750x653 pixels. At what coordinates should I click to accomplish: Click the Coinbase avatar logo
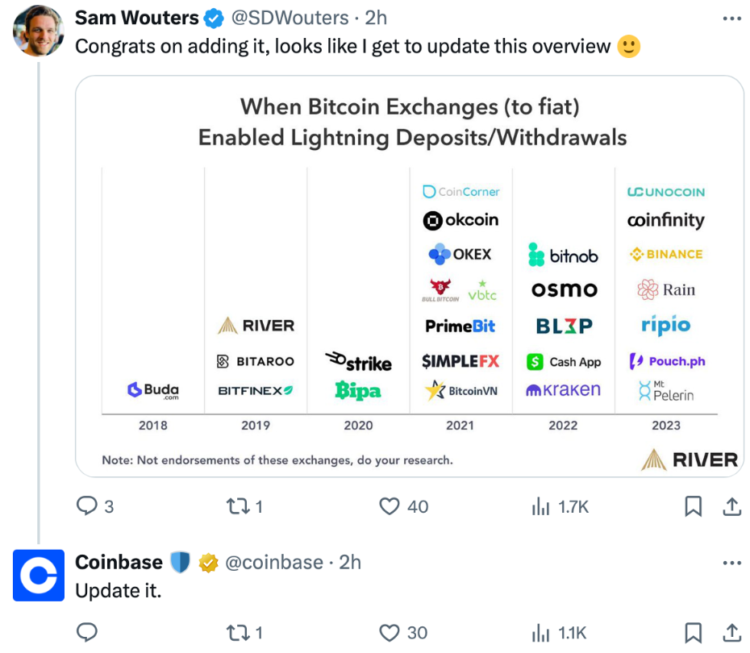[38, 575]
